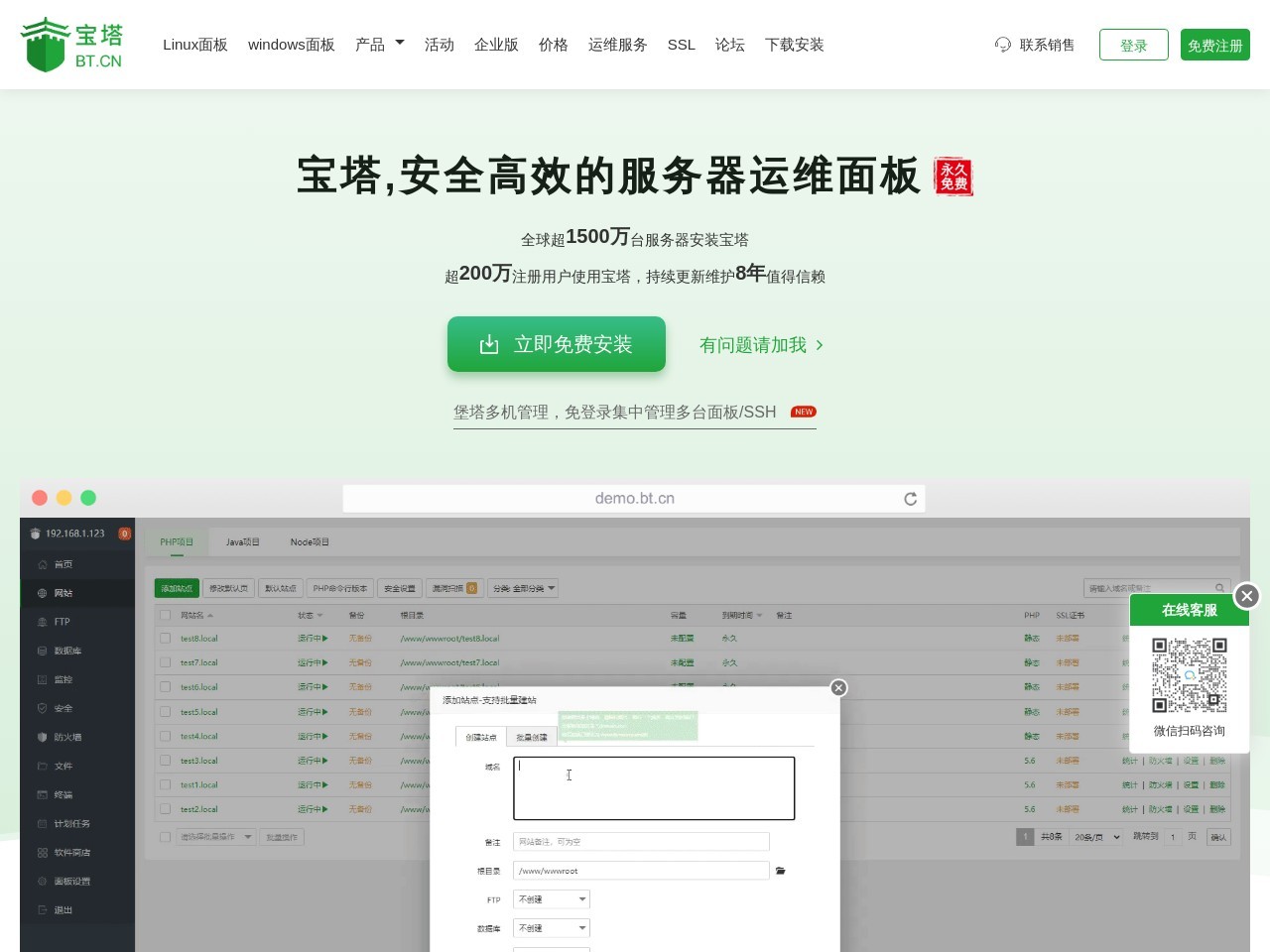Click the 登录 button
Viewport: 1270px width, 952px height.
click(x=1134, y=45)
